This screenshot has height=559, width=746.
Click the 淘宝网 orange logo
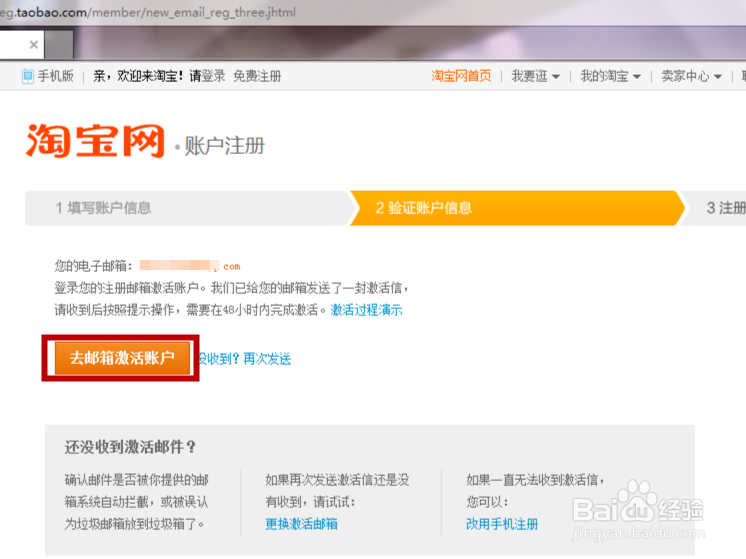tap(95, 141)
